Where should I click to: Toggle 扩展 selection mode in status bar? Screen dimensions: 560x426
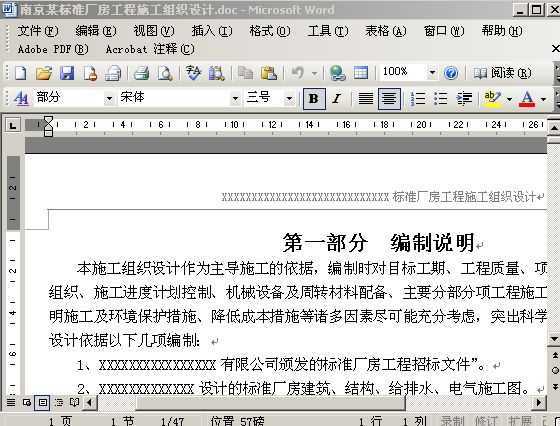click(x=520, y=420)
